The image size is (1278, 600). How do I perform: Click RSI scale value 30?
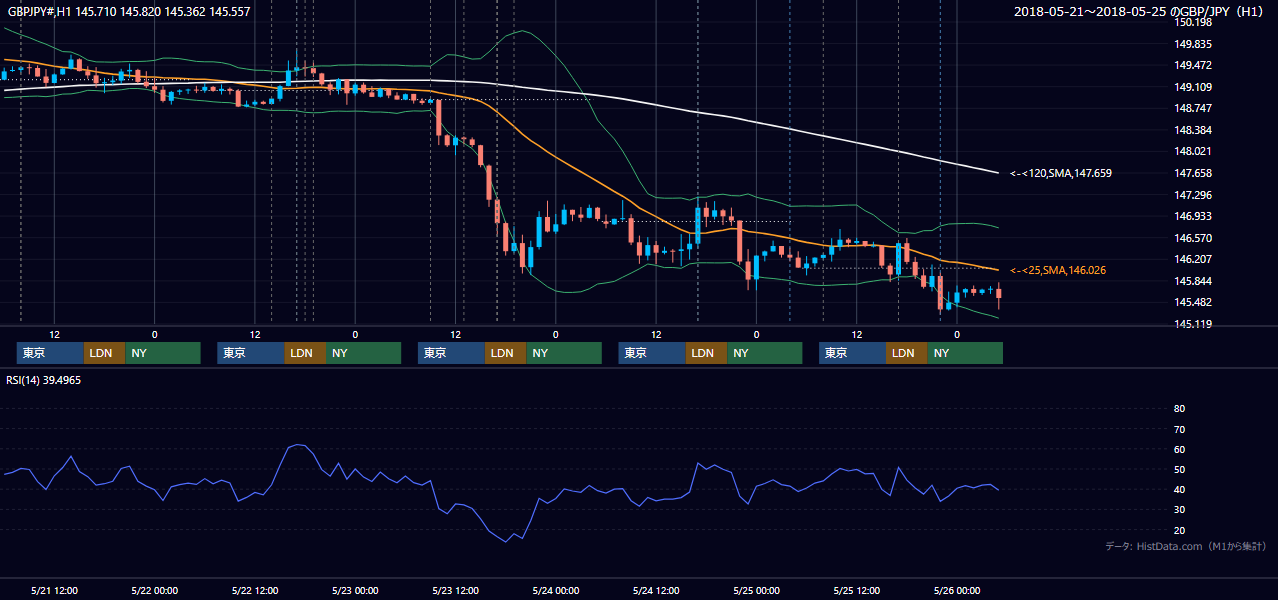[x=1179, y=509]
